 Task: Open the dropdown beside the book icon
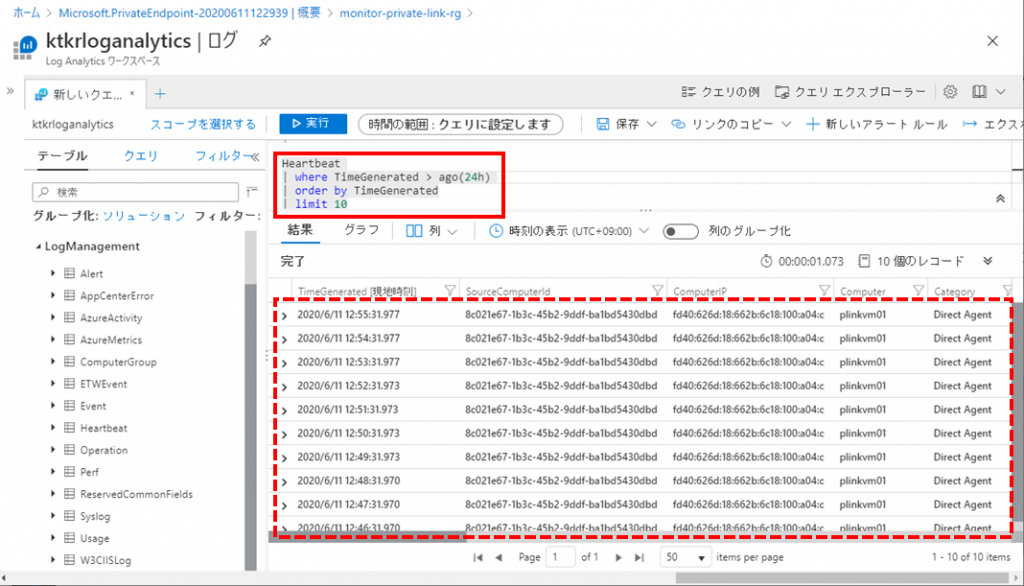1001,92
